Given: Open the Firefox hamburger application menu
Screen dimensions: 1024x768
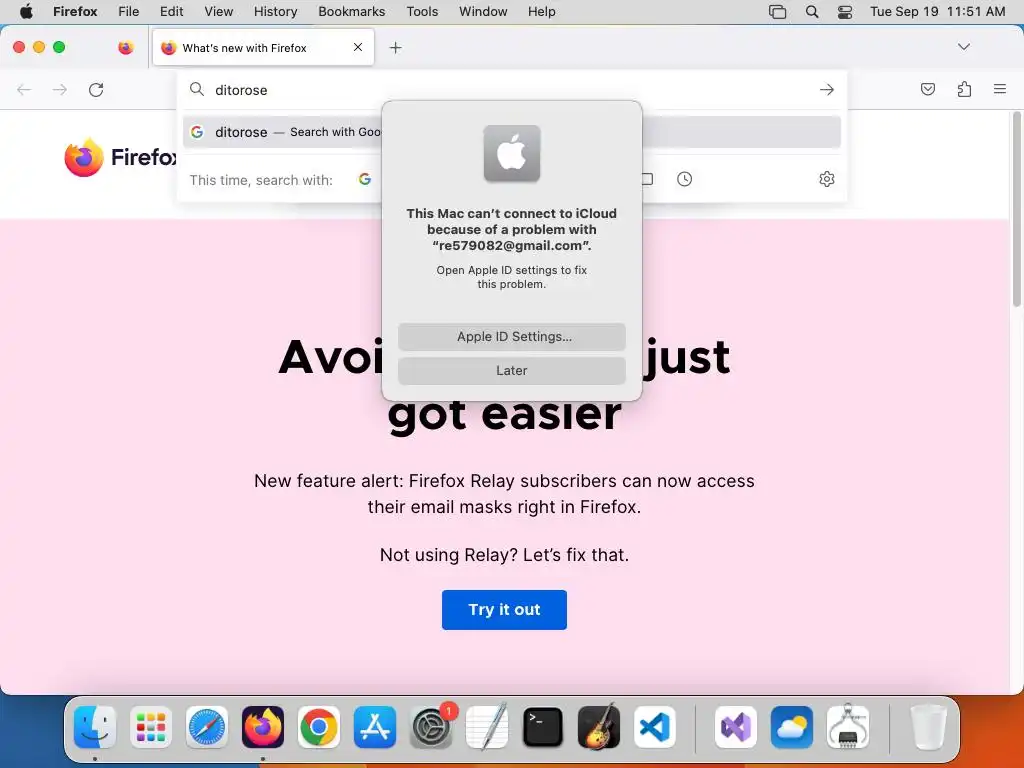Looking at the screenshot, I should (x=999, y=89).
